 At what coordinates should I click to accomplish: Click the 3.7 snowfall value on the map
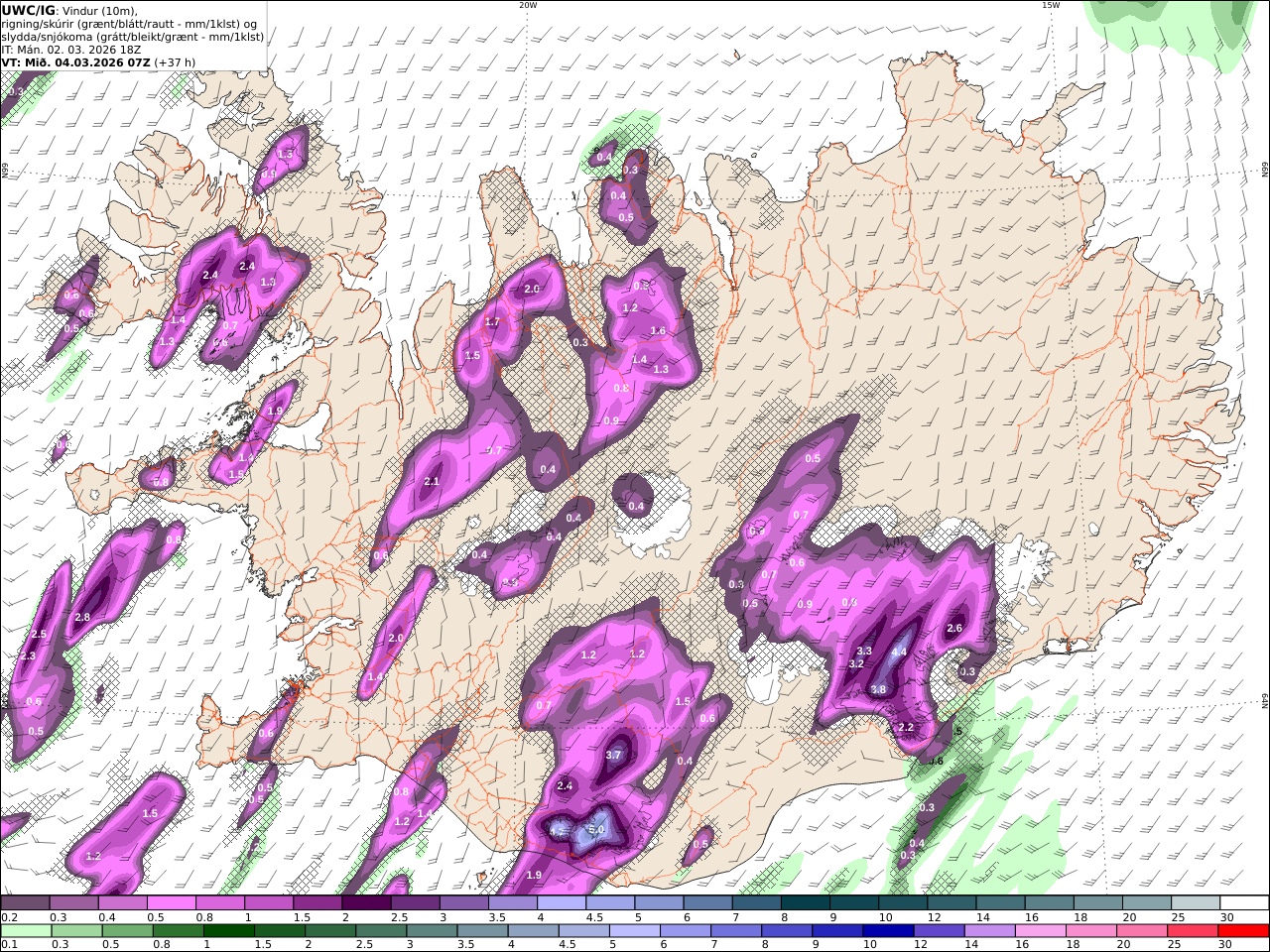click(x=613, y=756)
